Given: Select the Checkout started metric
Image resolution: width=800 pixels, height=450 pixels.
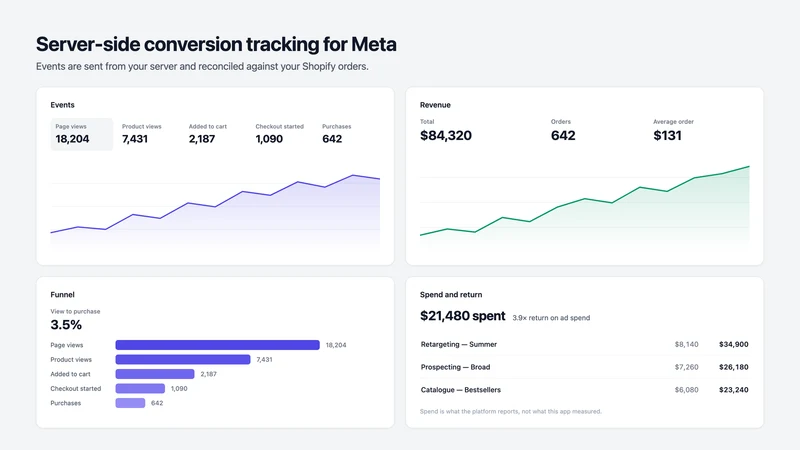Looking at the screenshot, I should click(x=282, y=134).
